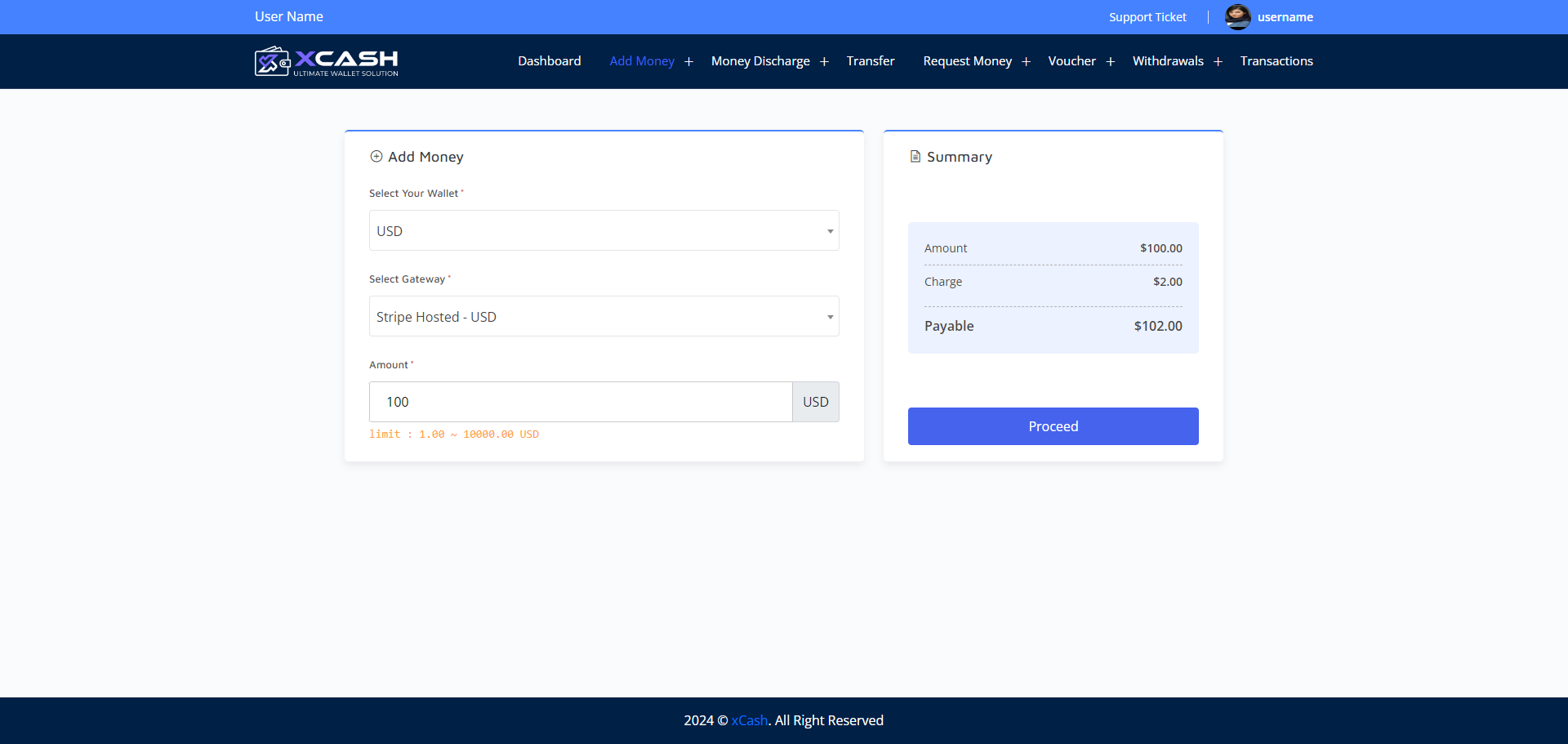Expand the plus icon beside Request Money

coord(1026,62)
